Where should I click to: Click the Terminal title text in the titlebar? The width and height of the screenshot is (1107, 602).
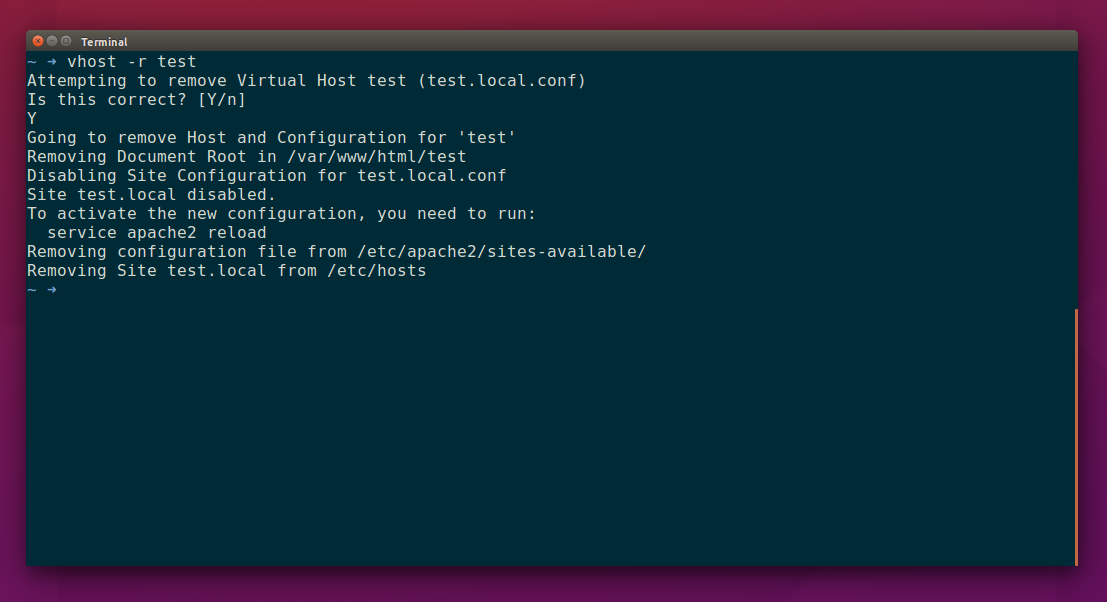[x=104, y=42]
